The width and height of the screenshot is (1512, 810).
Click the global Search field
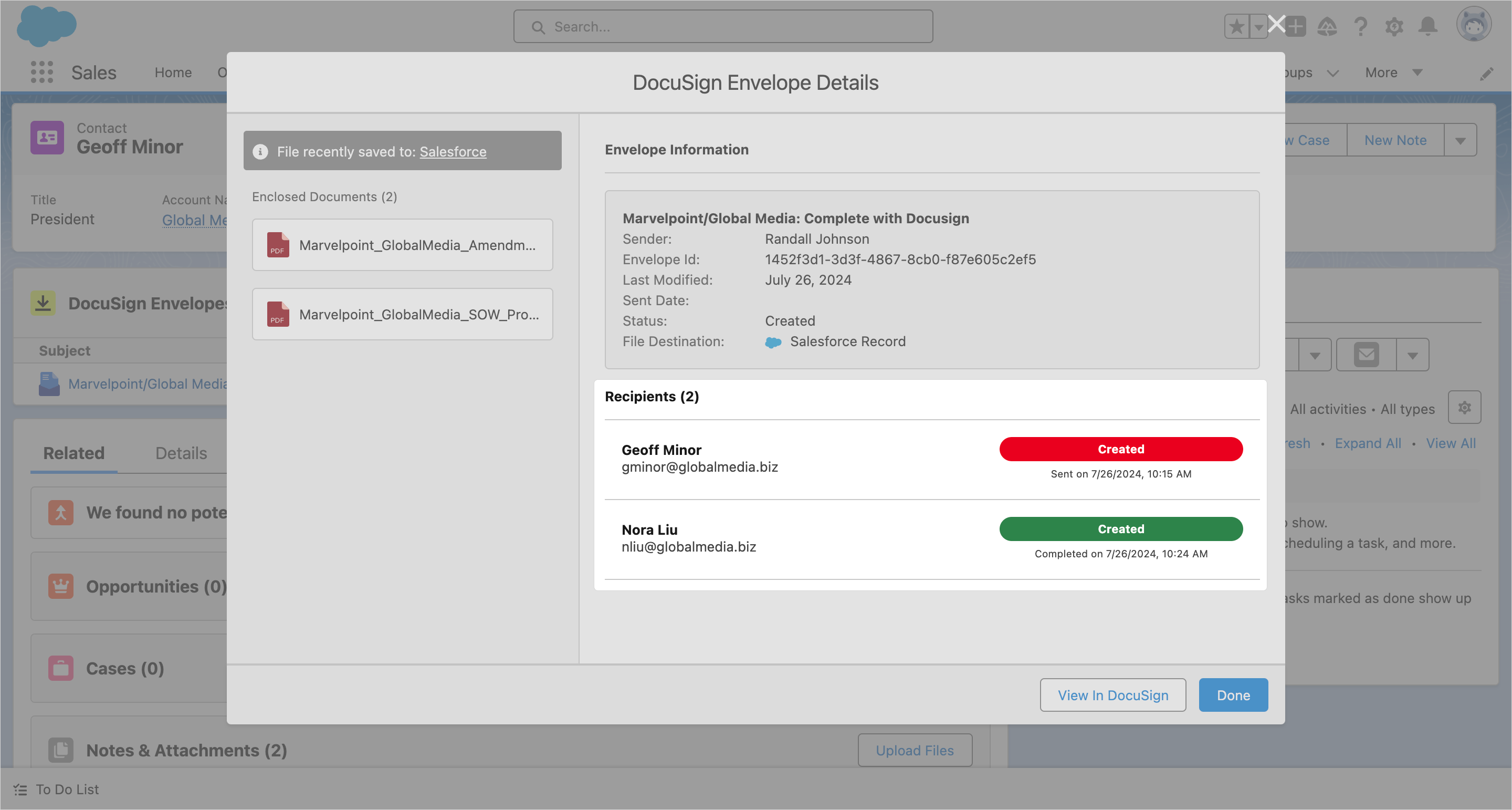(x=723, y=26)
